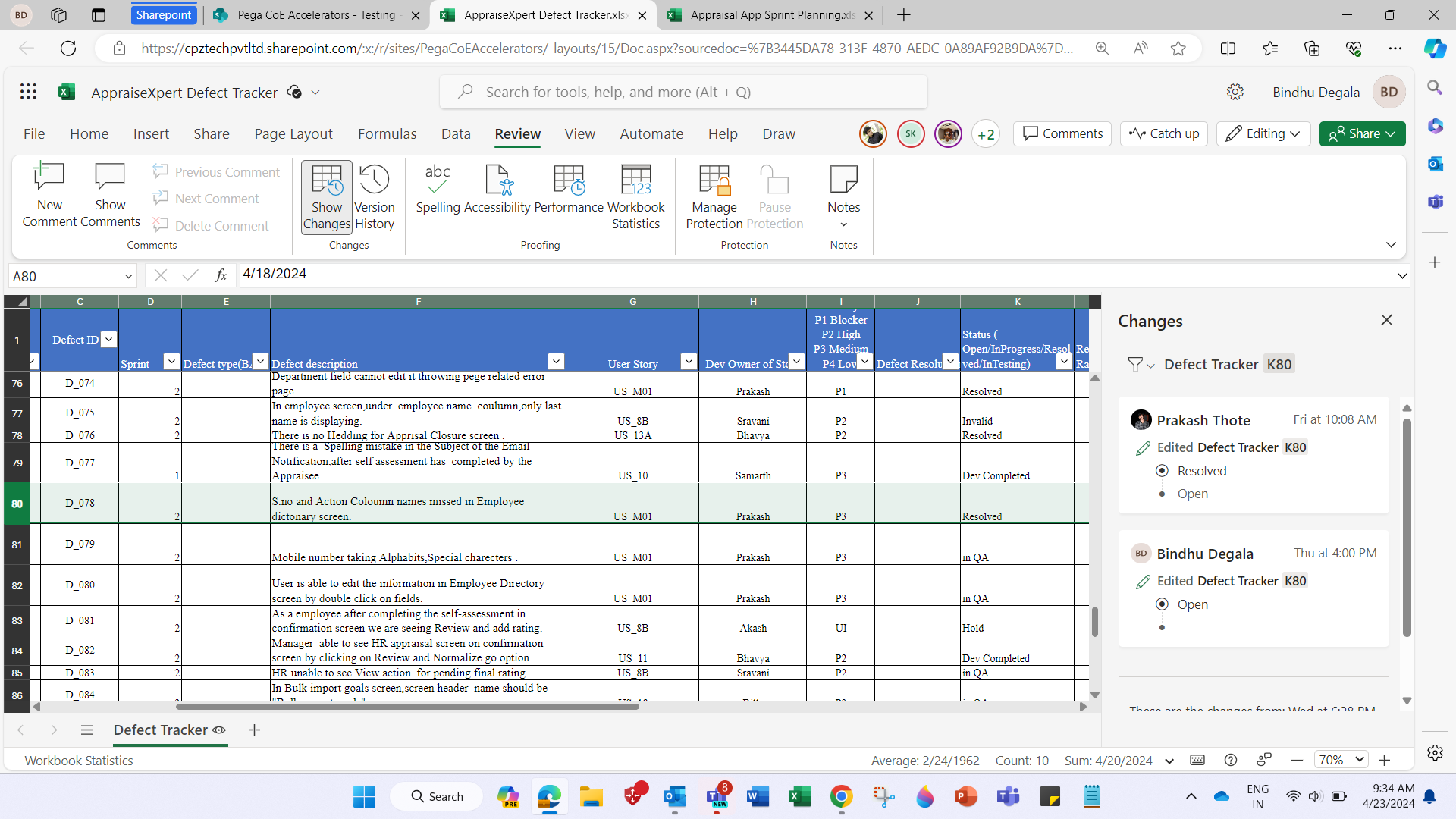
Task: Open the Check Performance tool
Action: (x=569, y=190)
